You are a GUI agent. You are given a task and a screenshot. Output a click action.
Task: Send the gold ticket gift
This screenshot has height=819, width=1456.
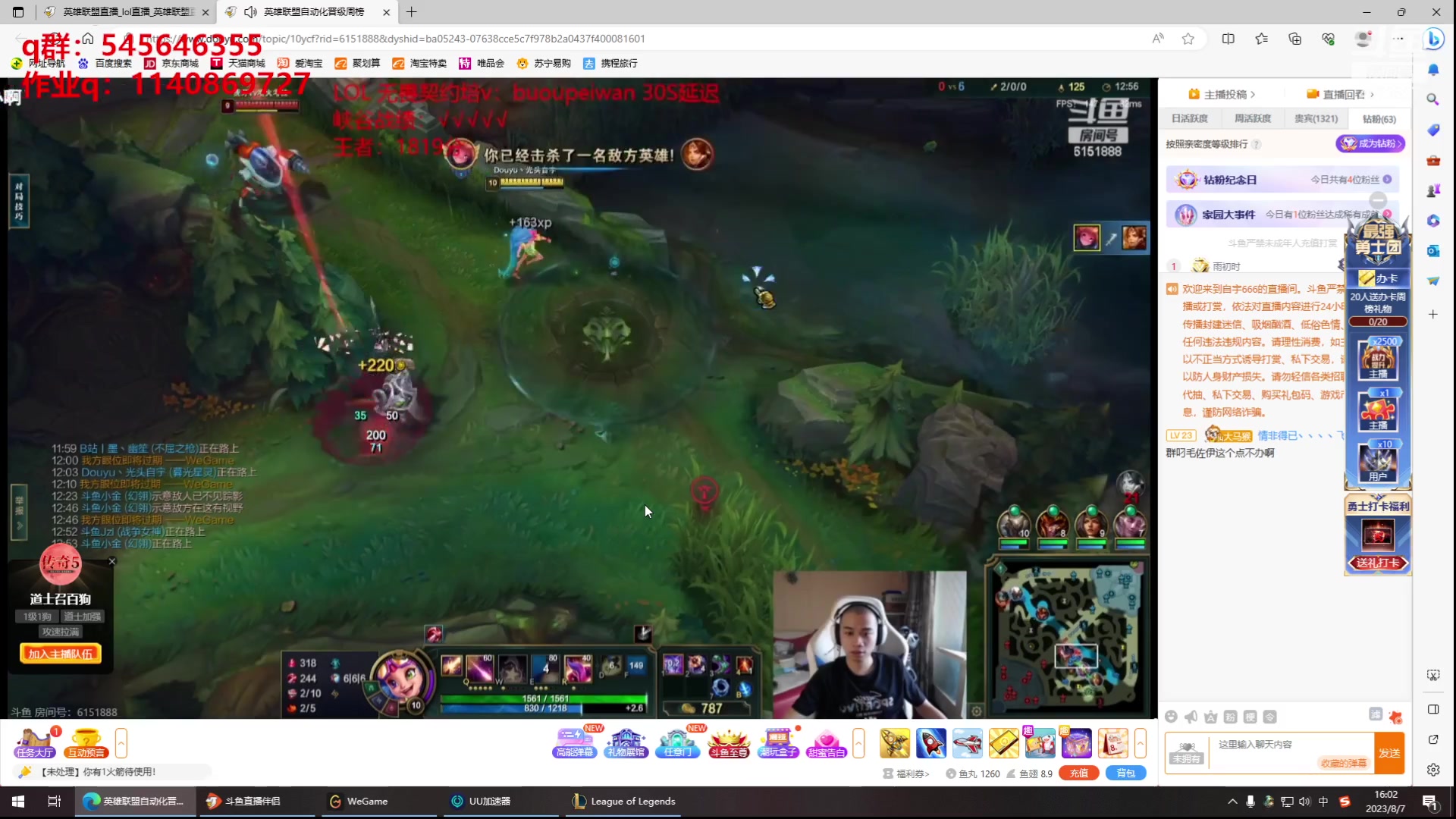(x=1003, y=743)
